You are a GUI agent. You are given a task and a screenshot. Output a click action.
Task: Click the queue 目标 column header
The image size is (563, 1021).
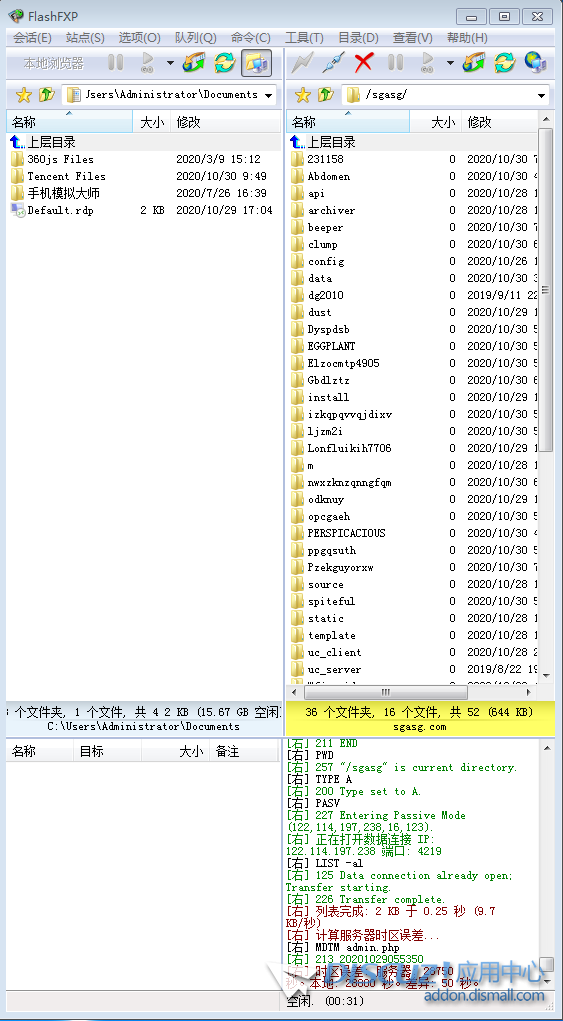[x=107, y=751]
